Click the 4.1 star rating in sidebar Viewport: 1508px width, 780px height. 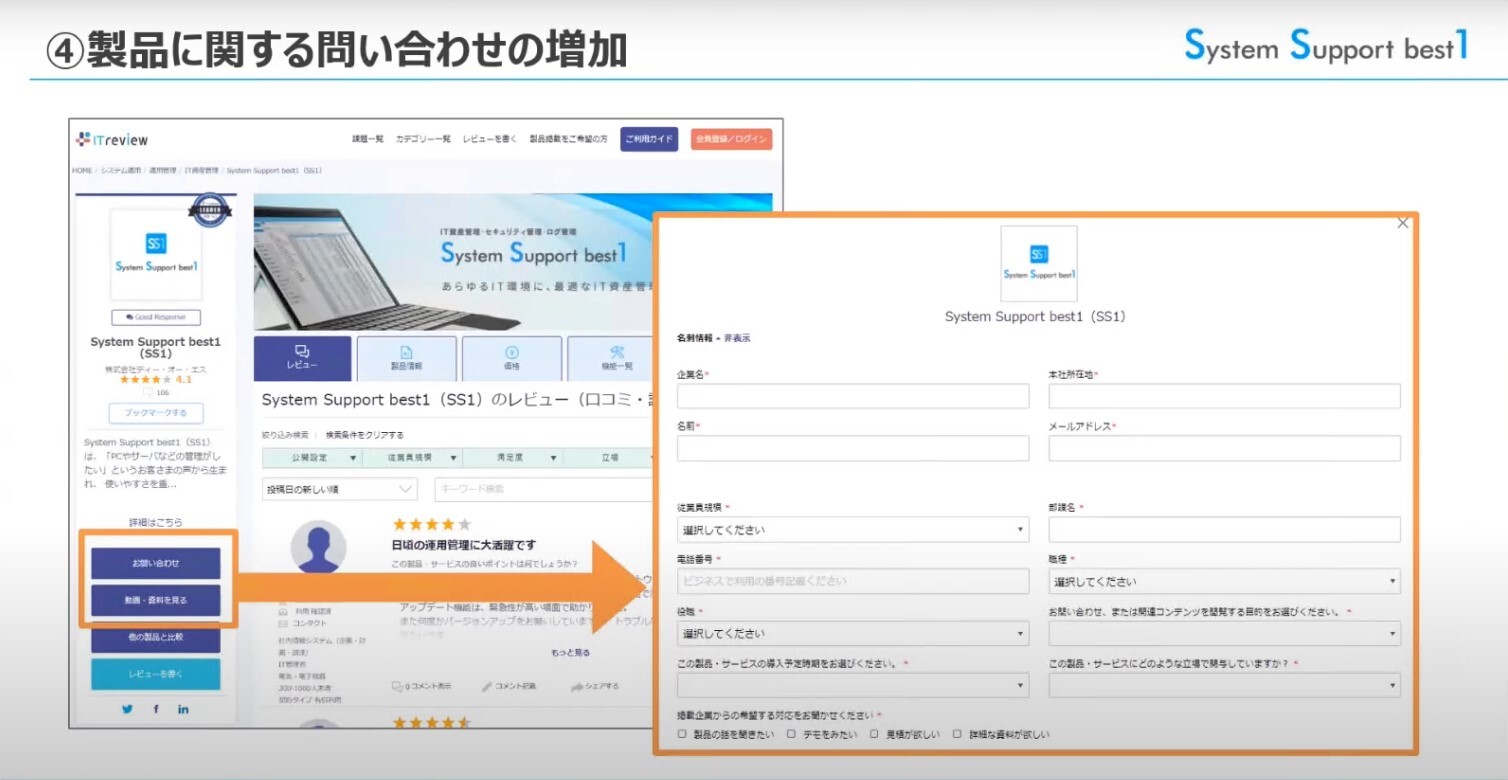(x=156, y=380)
